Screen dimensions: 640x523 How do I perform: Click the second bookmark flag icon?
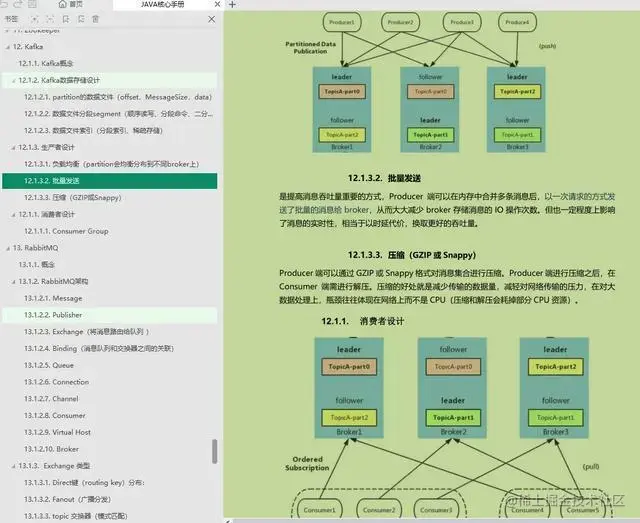(80, 19)
